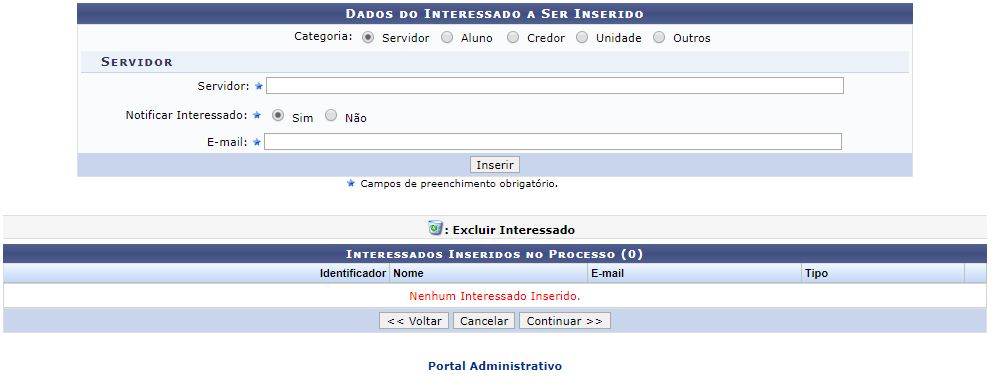Focus the Servidor text field
The width and height of the screenshot is (992, 378).
point(555,85)
